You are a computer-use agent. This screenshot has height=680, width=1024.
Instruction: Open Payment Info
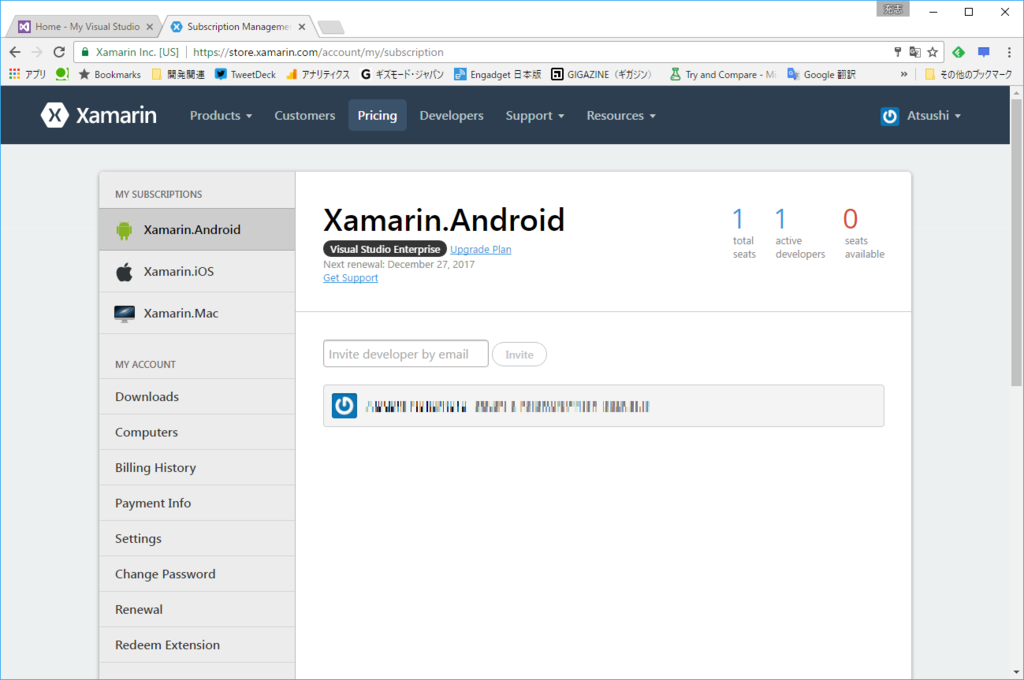pos(197,503)
